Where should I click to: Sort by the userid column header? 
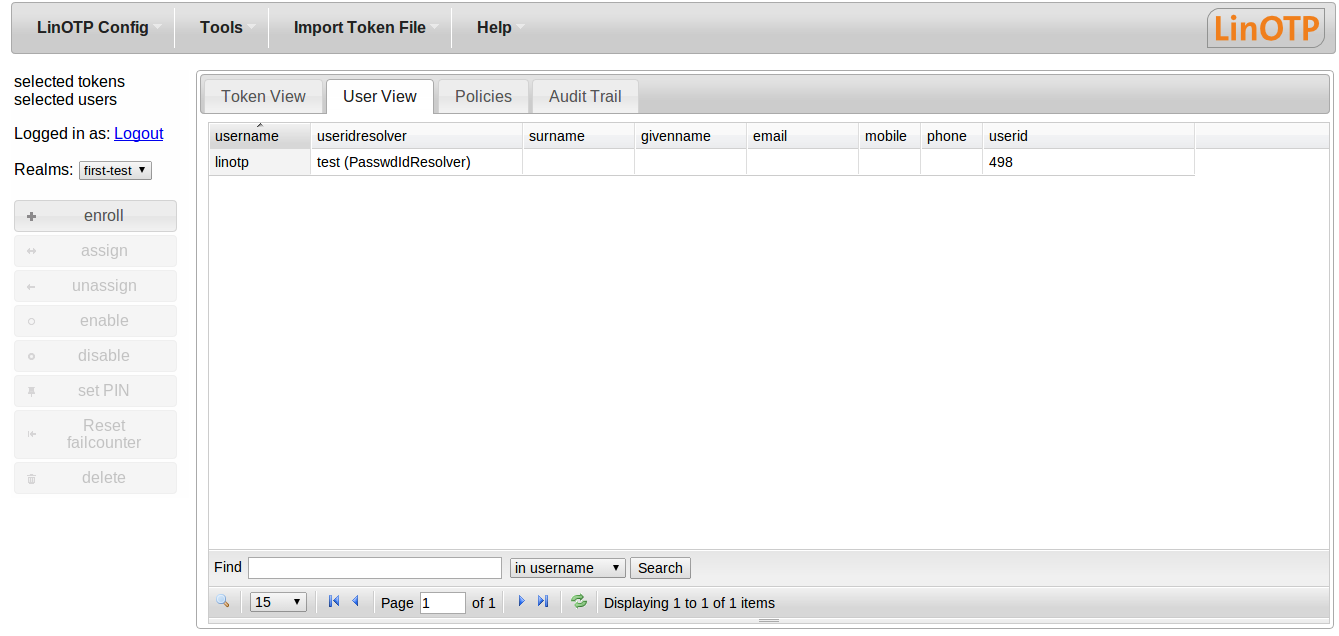1088,136
